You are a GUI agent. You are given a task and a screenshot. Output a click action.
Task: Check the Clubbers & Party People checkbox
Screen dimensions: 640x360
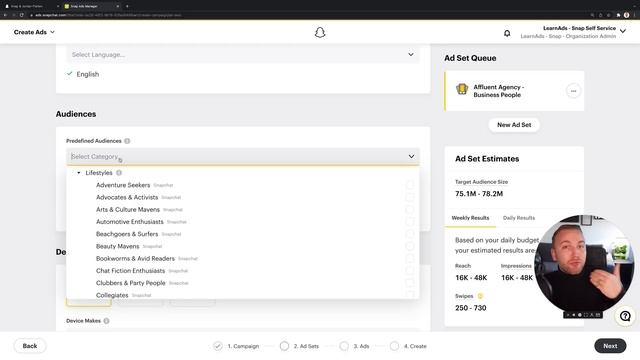(410, 283)
